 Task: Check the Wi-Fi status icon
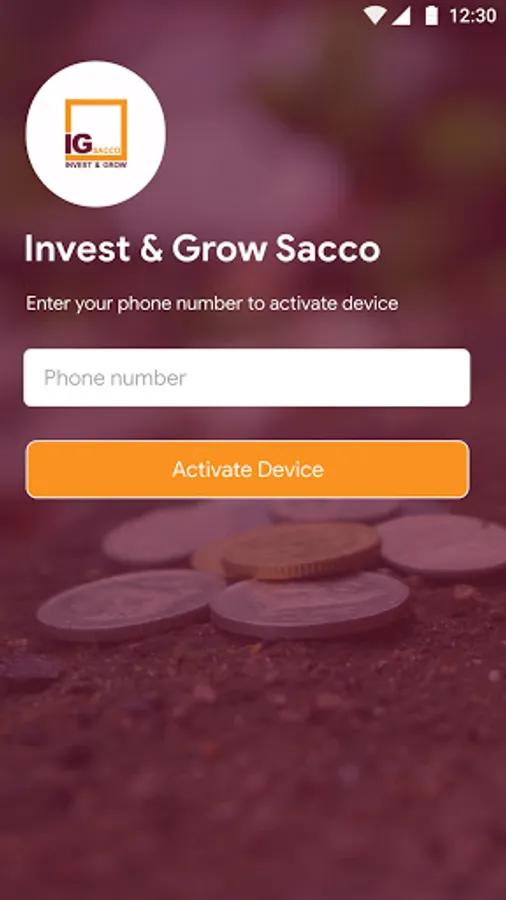coord(375,16)
